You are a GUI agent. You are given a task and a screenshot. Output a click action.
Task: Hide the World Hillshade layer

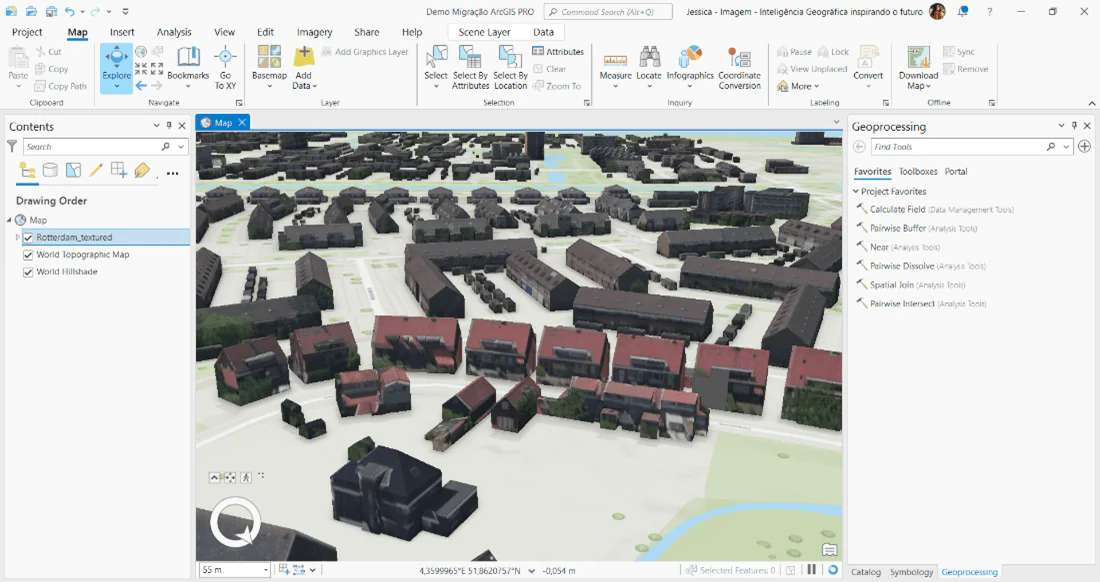click(x=28, y=272)
